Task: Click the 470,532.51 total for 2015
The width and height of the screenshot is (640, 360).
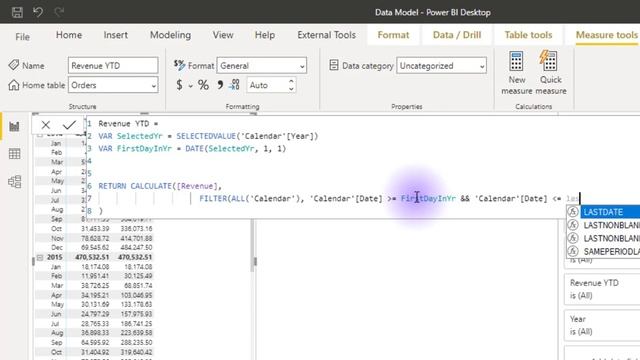Action: (92, 257)
